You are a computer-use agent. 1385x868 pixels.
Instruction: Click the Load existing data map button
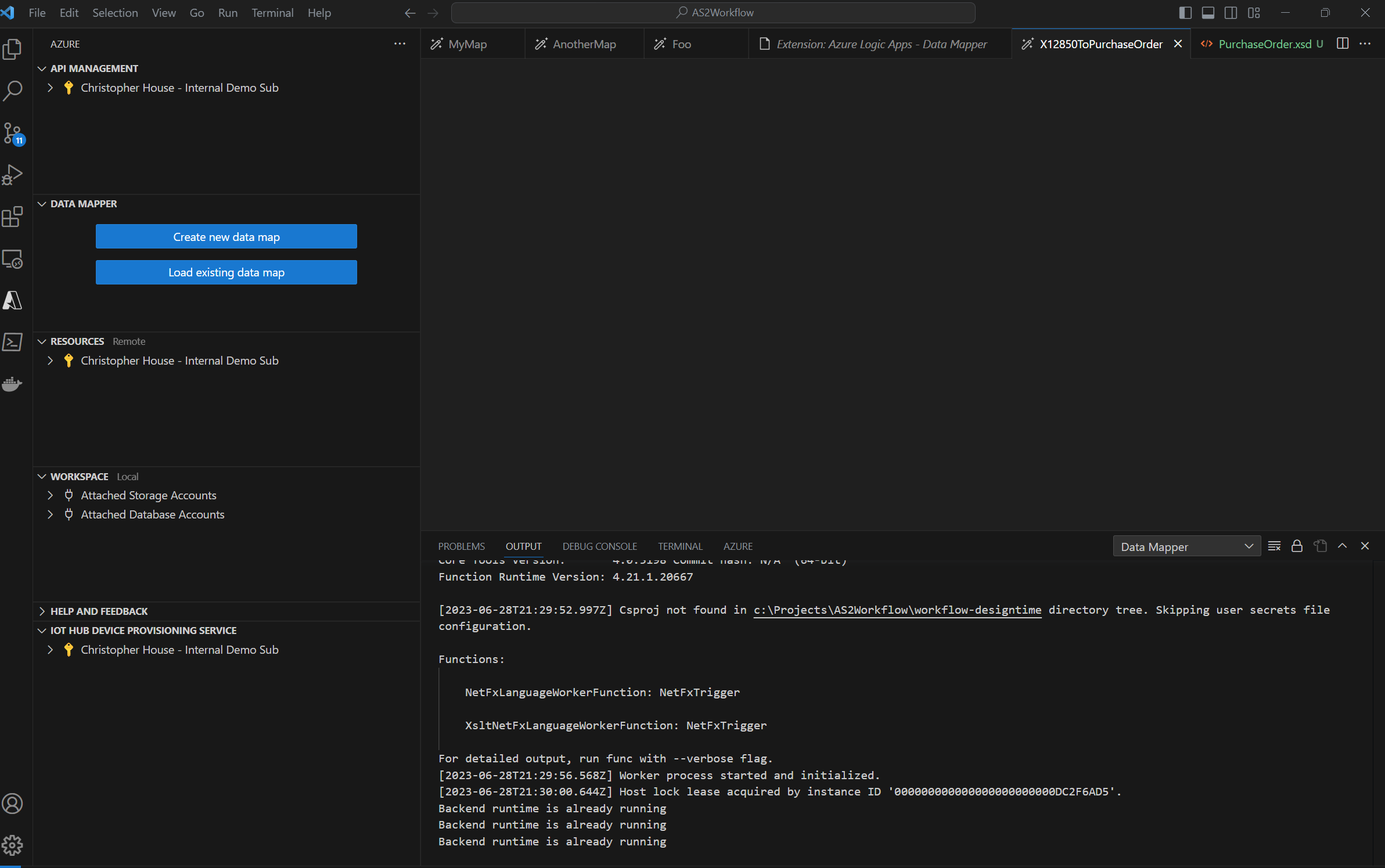tap(226, 272)
